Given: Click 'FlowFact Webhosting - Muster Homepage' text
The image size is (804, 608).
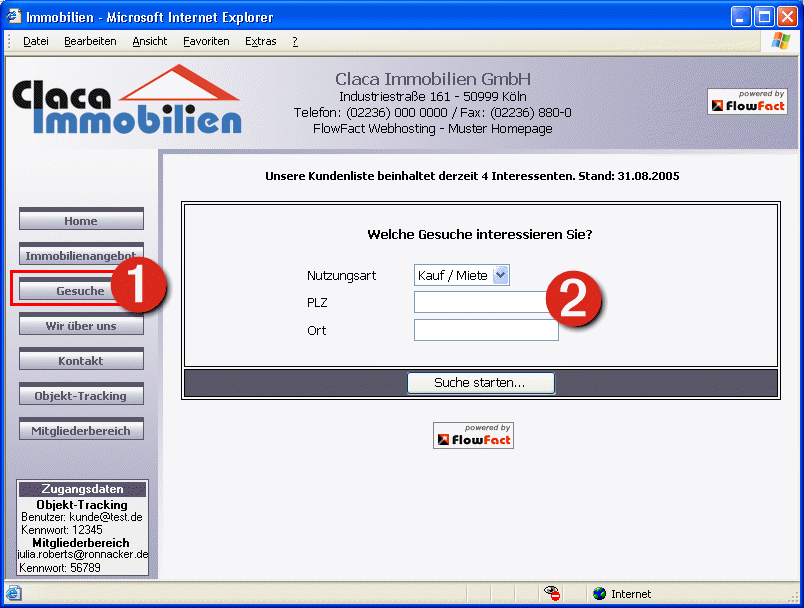Looking at the screenshot, I should click(433, 129).
